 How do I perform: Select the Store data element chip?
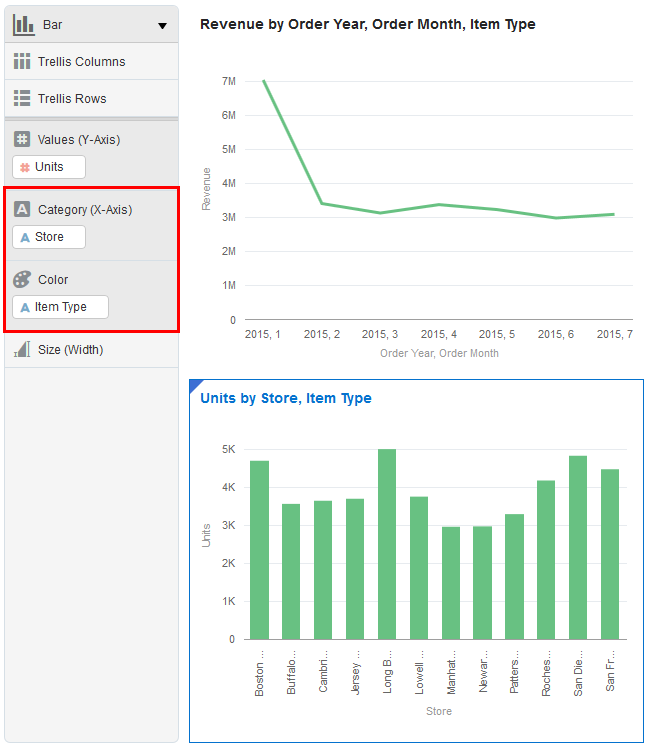(49, 237)
